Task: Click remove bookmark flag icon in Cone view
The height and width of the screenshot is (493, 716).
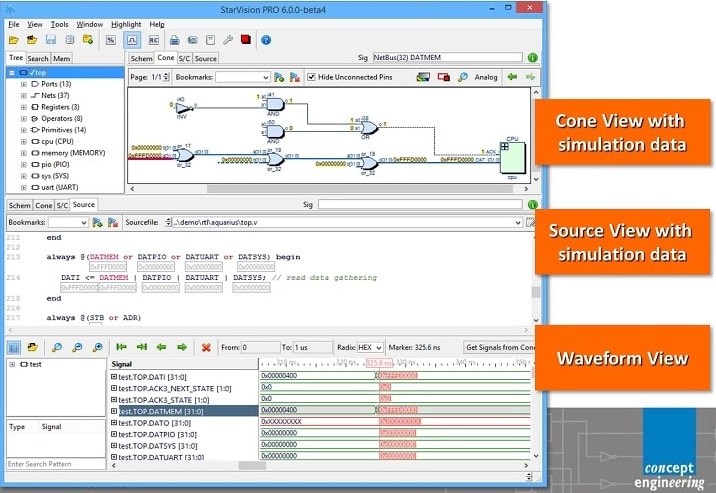Action: [295, 77]
